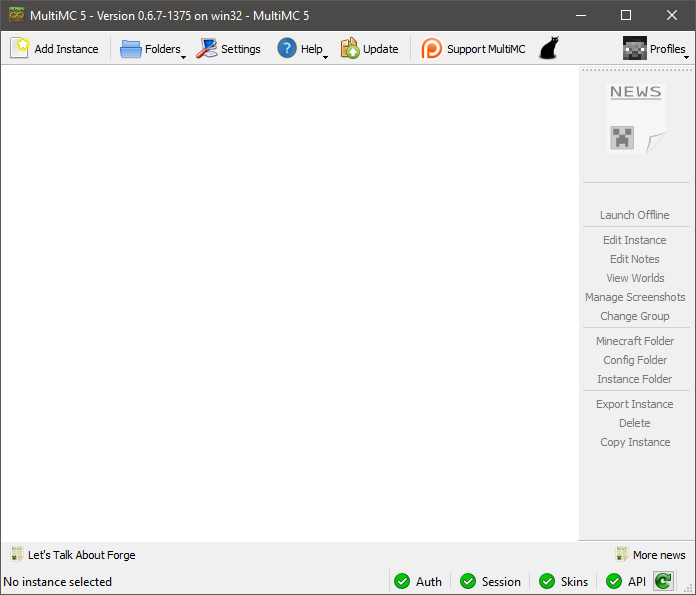Click the green refresh status icon
Image resolution: width=696 pixels, height=595 pixels.
663,581
